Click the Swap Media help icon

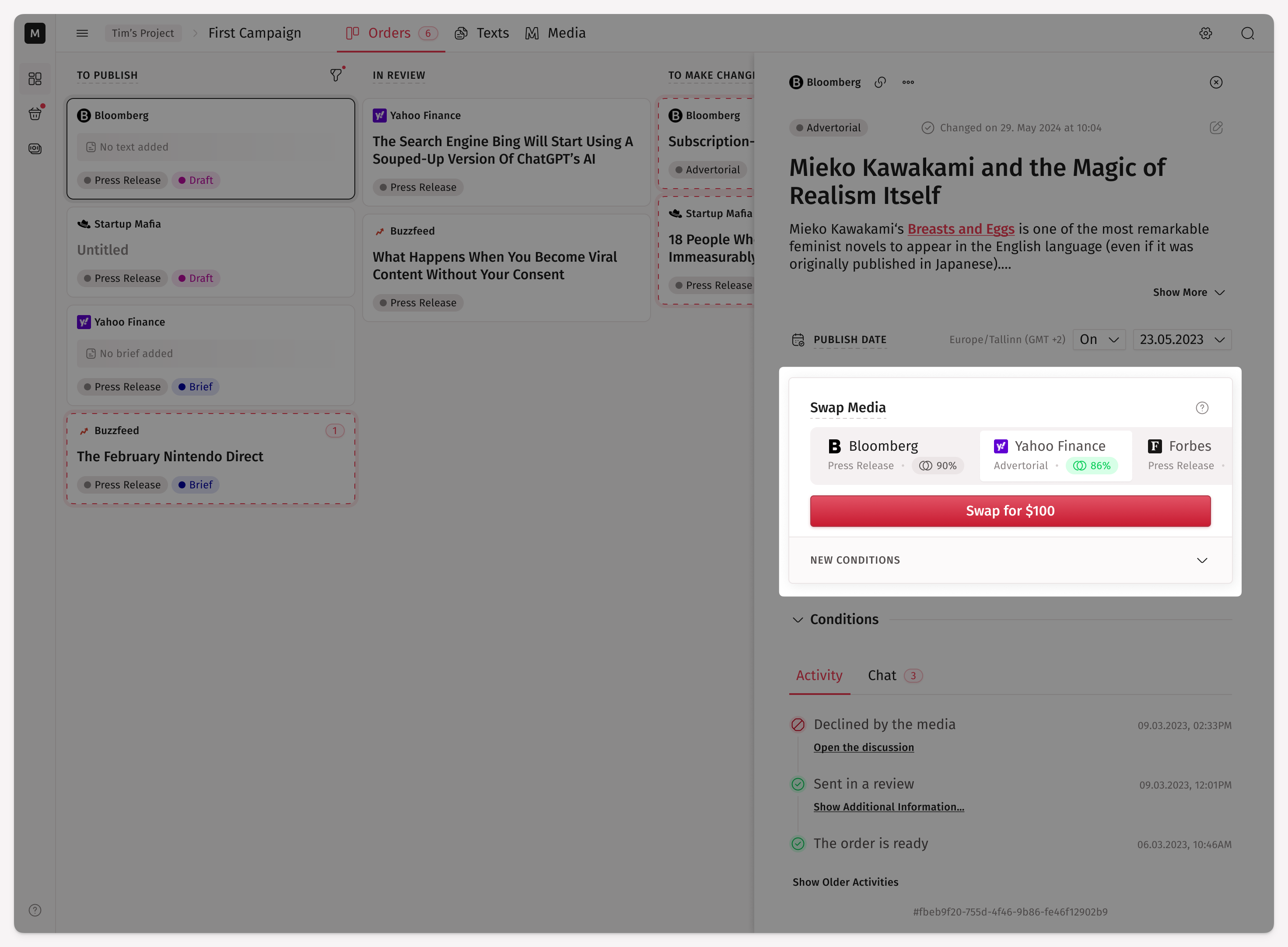coord(1201,407)
